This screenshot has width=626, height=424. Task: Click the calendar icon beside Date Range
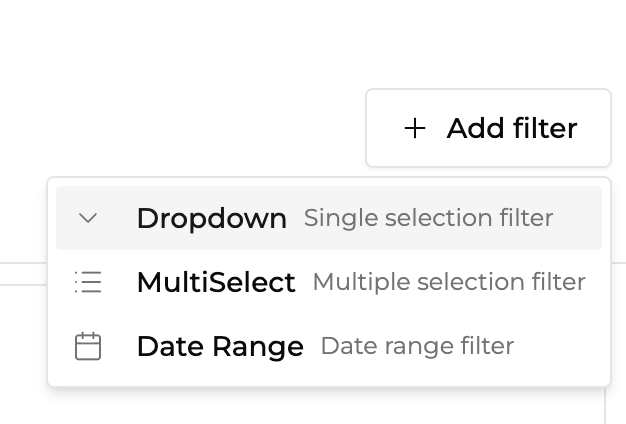[88, 346]
